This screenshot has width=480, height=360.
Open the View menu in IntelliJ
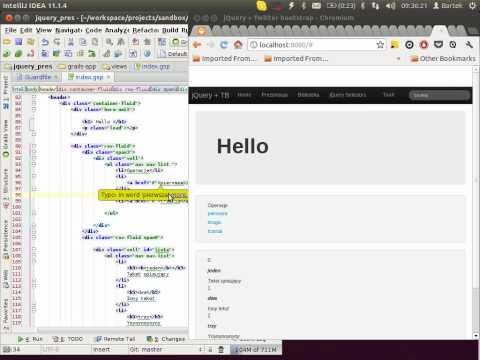click(44, 30)
